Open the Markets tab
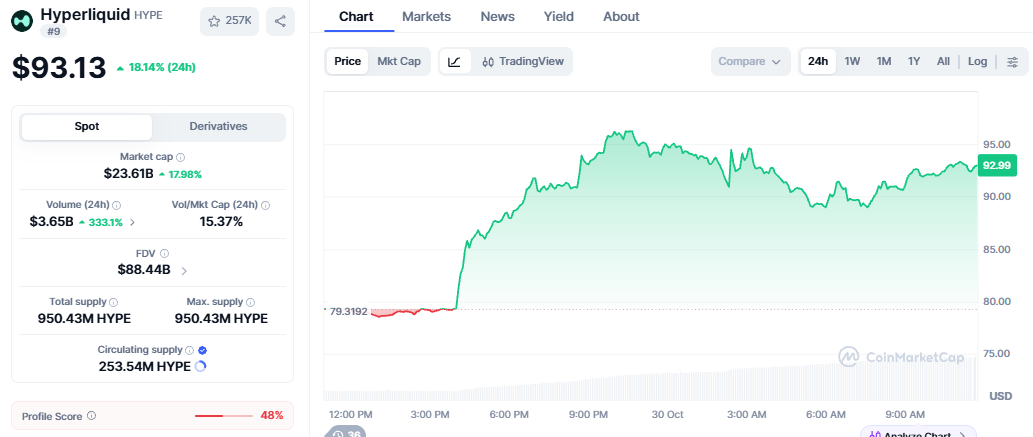 coord(426,16)
